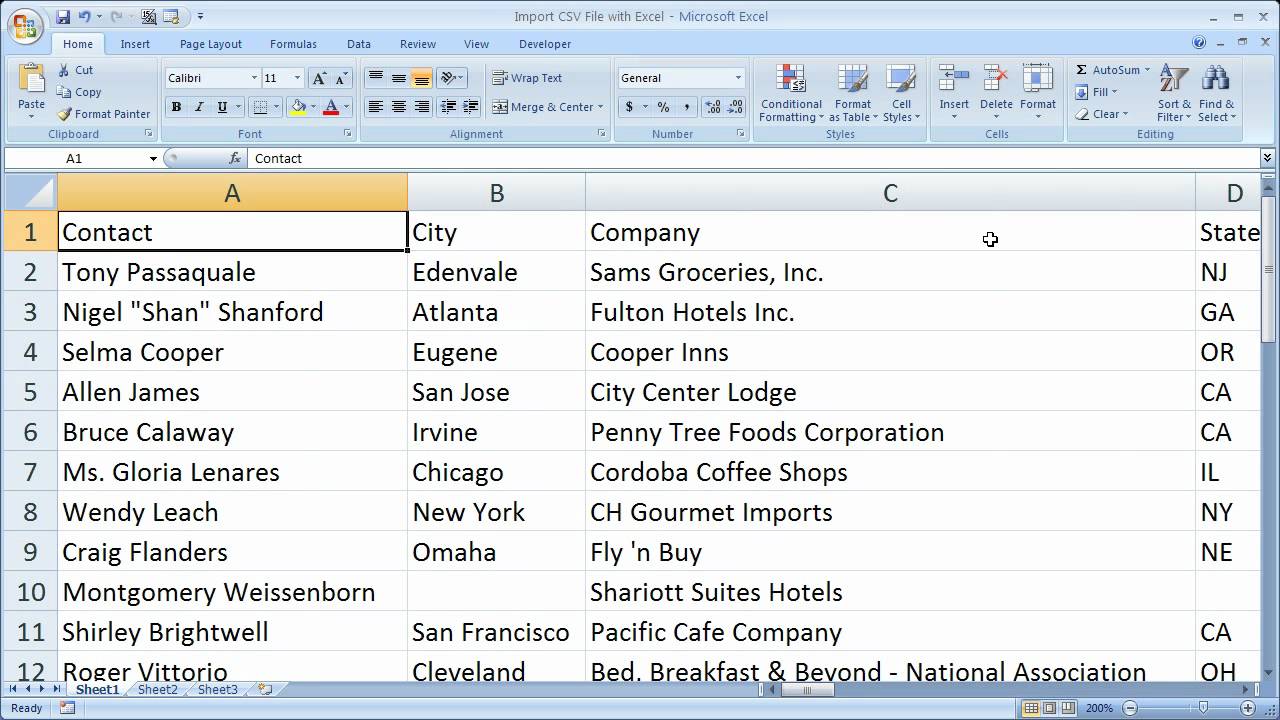This screenshot has width=1280, height=720.
Task: Align text left in cell
Action: tap(376, 107)
